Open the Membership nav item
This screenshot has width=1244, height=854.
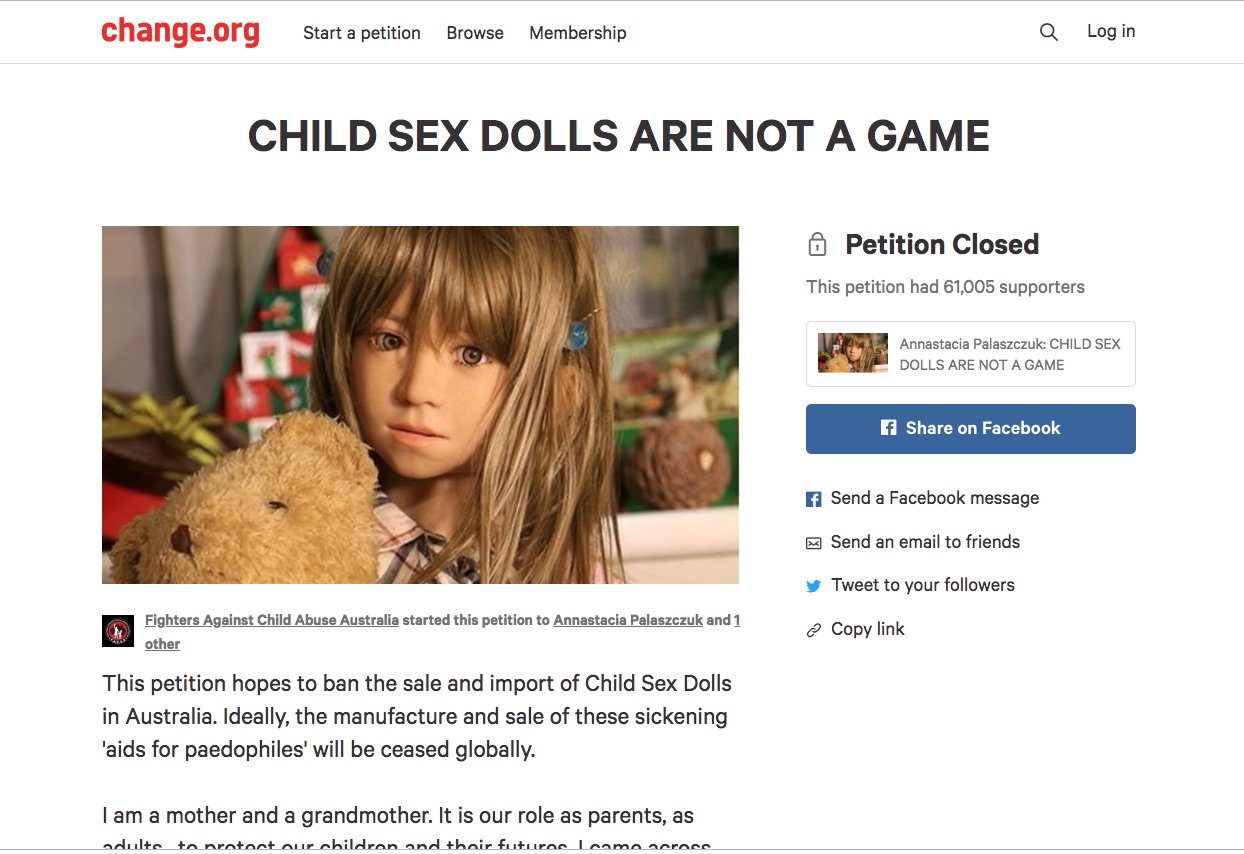pos(578,33)
